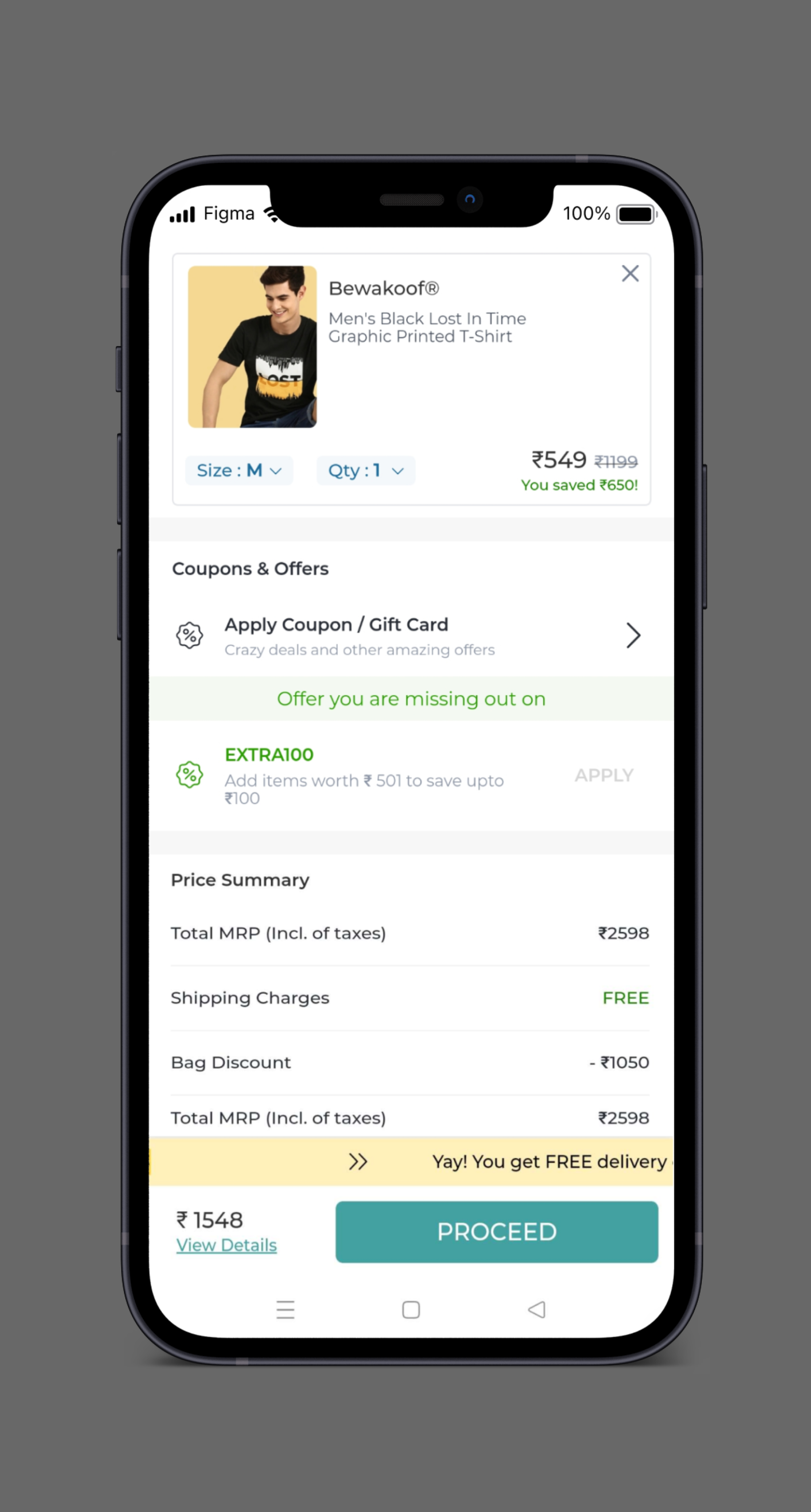Tap the Android recent apps menu icon

point(286,1310)
